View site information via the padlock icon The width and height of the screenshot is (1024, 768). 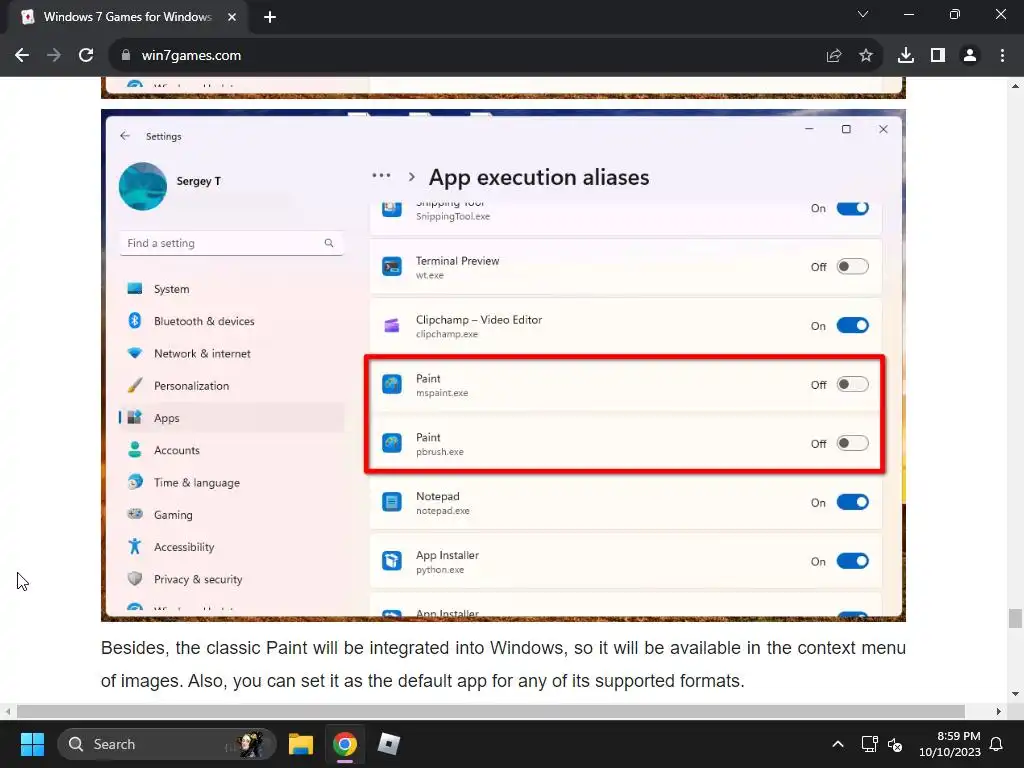pos(125,56)
